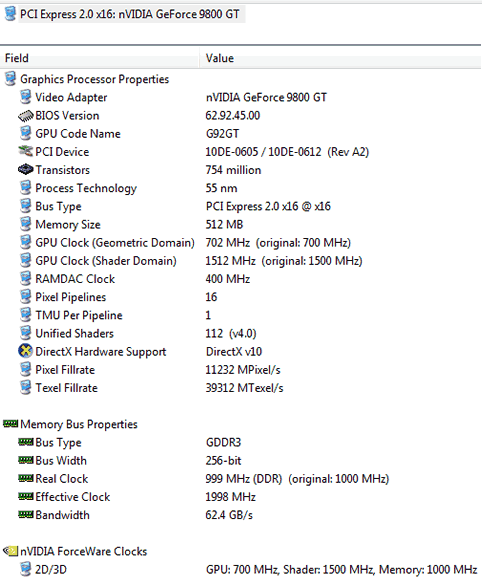Click the nVIDIA ForceWare Clocks logo icon
The height and width of the screenshot is (586, 482).
coord(10,551)
